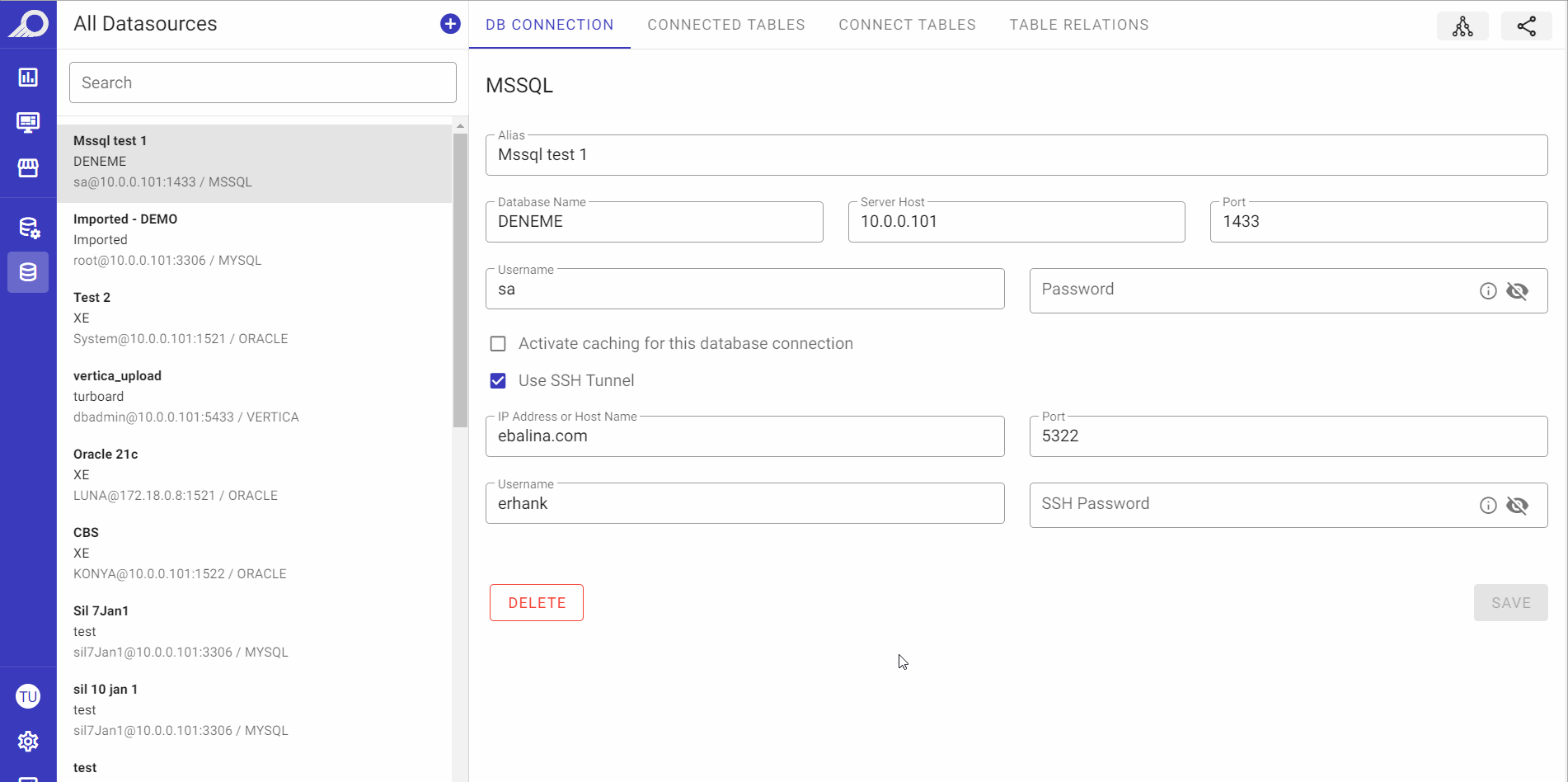Viewport: 1568px width, 782px height.
Task: Open the settings gear in sidebar
Action: 28,742
